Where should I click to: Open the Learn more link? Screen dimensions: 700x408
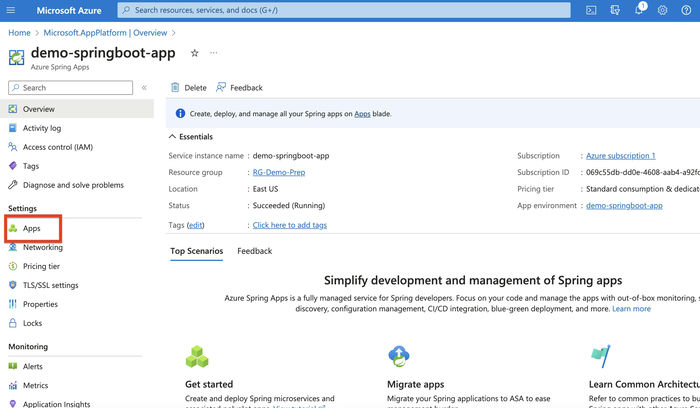pyautogui.click(x=631, y=308)
